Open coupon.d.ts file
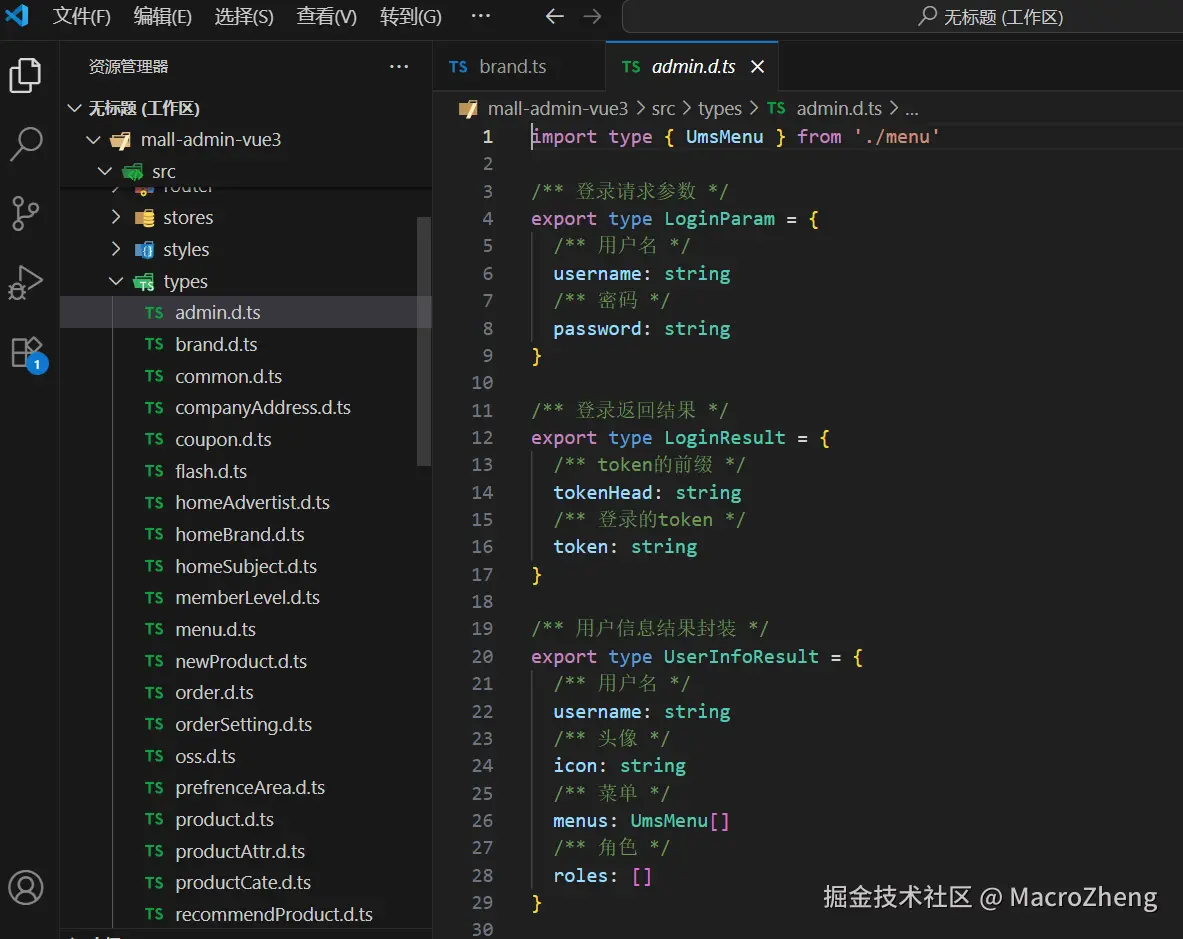1183x939 pixels. [246, 439]
